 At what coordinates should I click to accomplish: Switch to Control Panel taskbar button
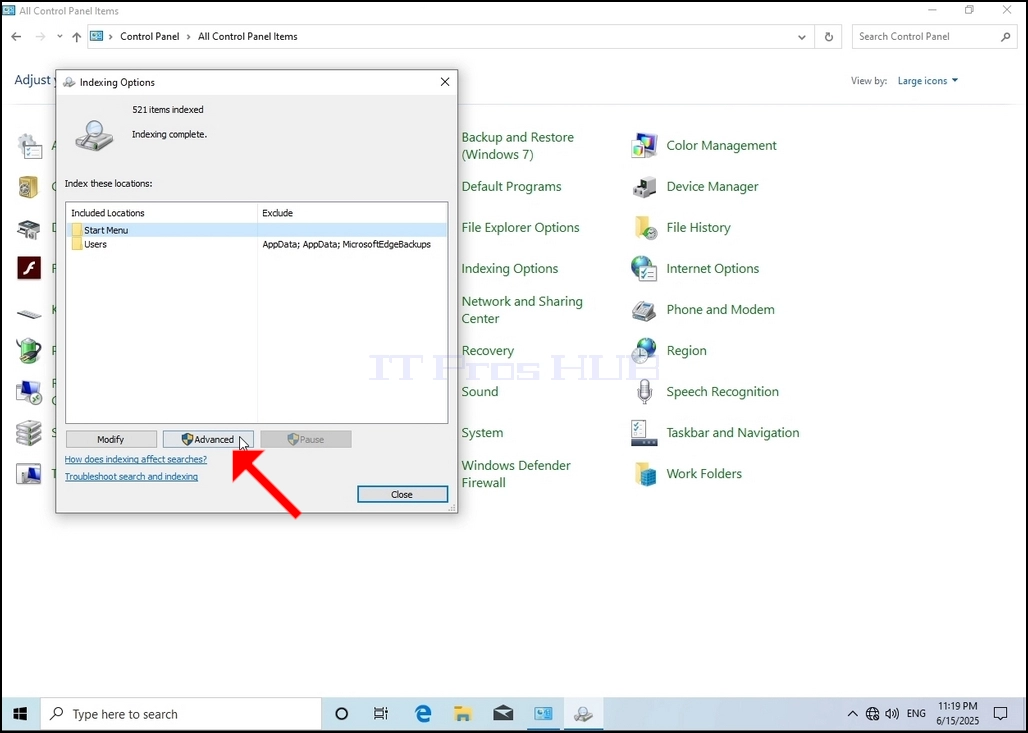543,714
